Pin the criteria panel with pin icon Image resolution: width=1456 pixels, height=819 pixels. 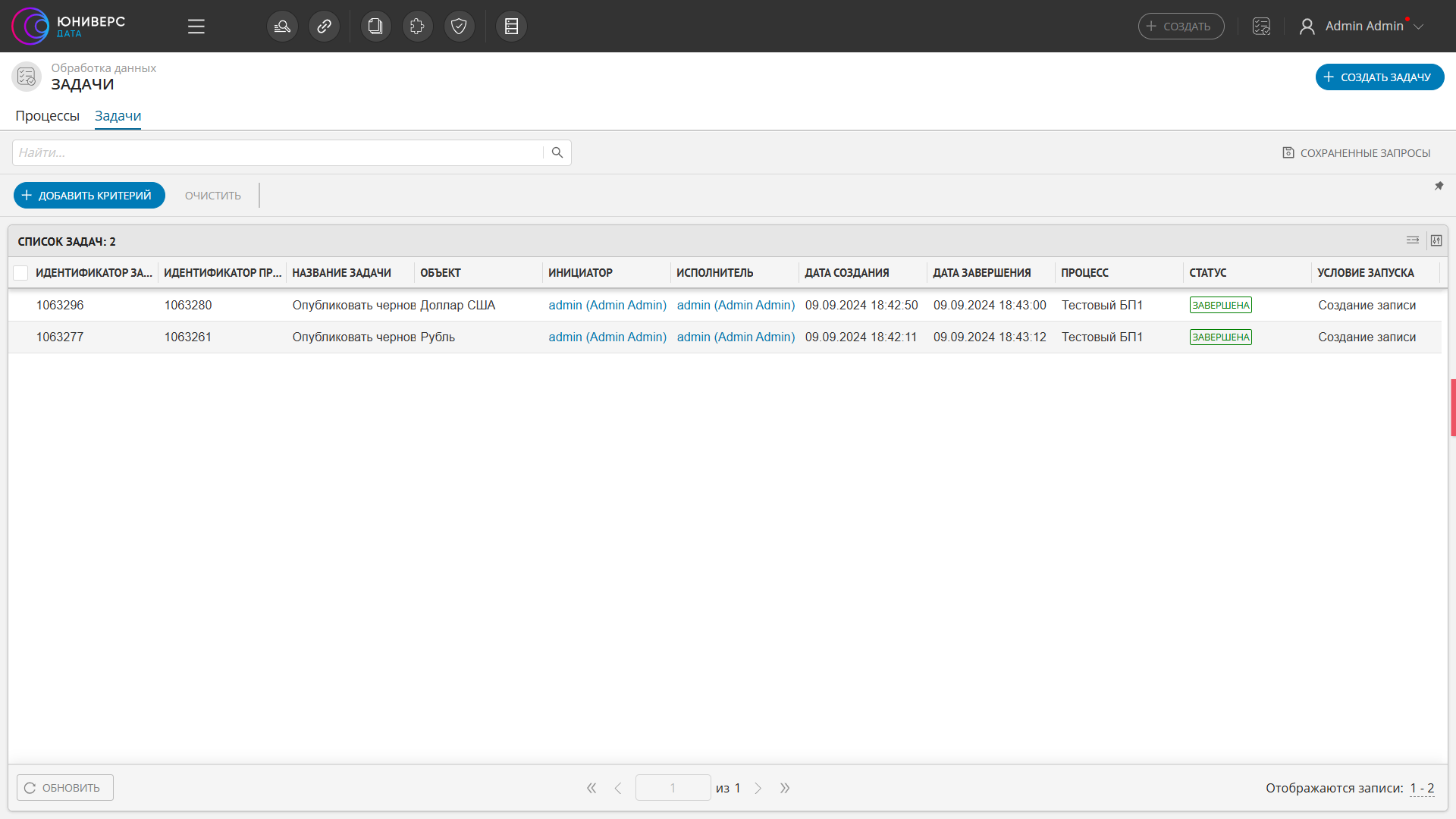click(1439, 186)
